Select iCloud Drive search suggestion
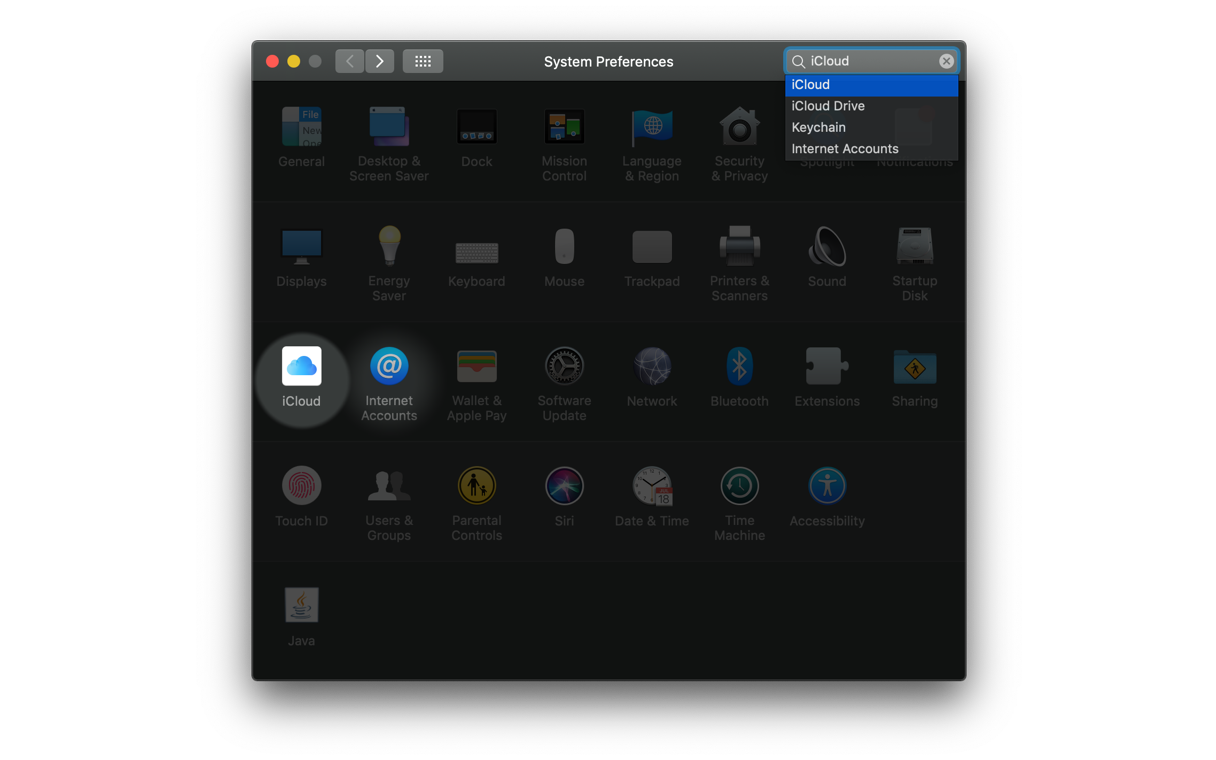This screenshot has height=760, width=1216. [871, 106]
